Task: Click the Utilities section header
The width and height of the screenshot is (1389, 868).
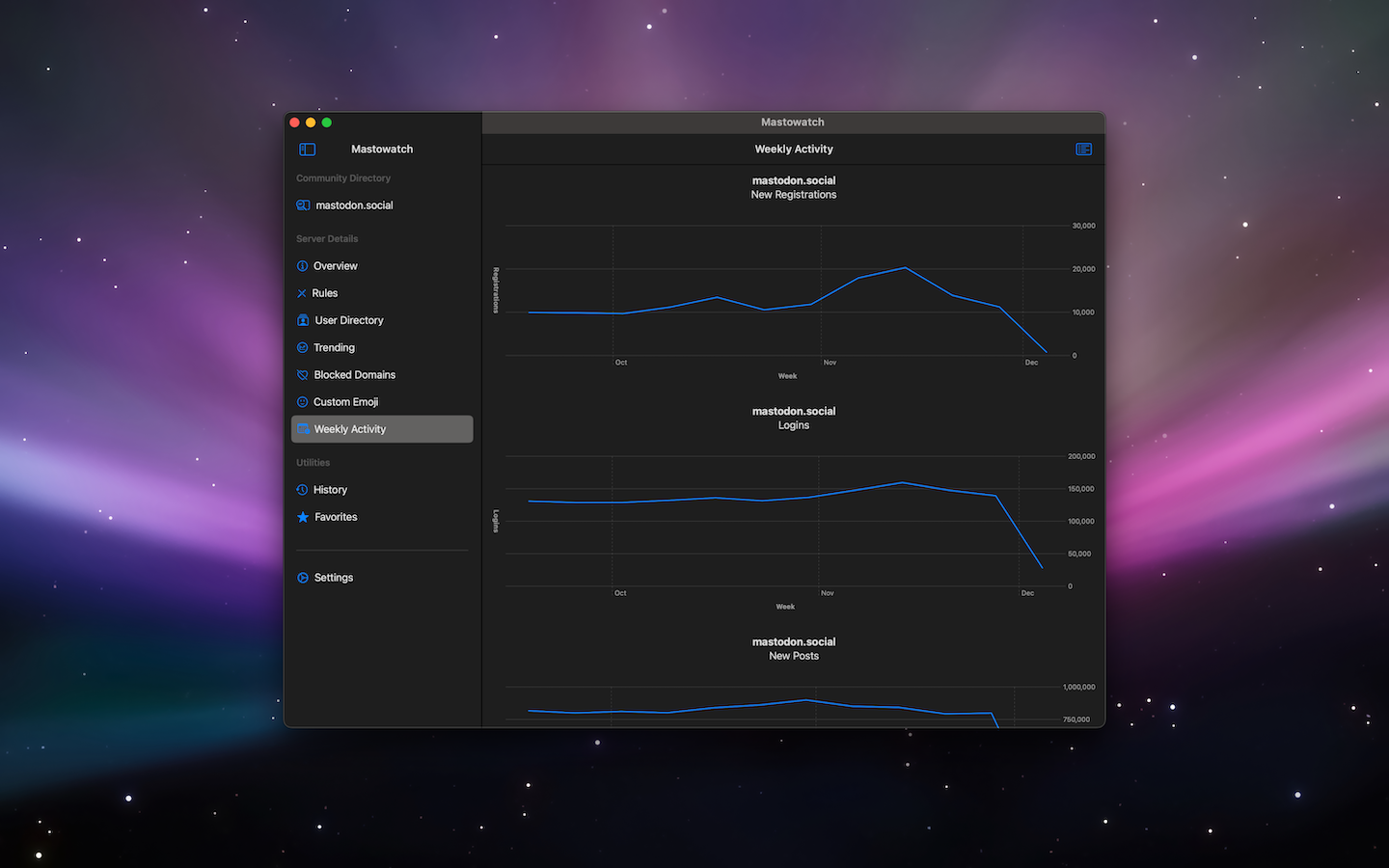Action: 313,463
